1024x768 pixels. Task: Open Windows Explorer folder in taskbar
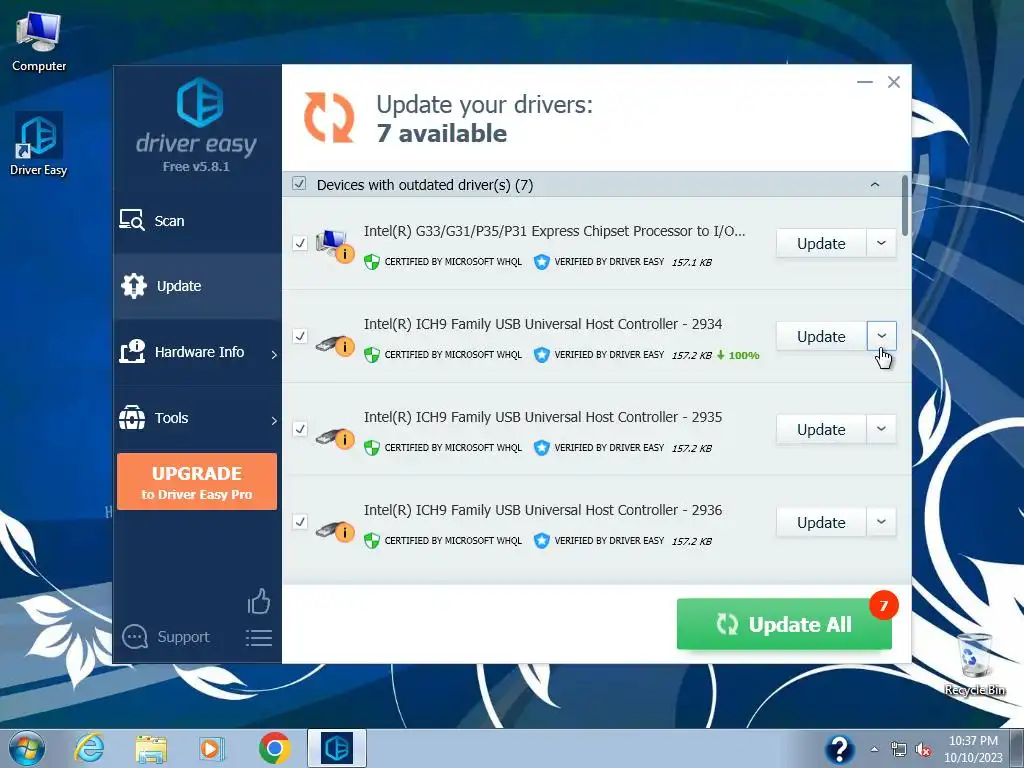[x=151, y=749]
